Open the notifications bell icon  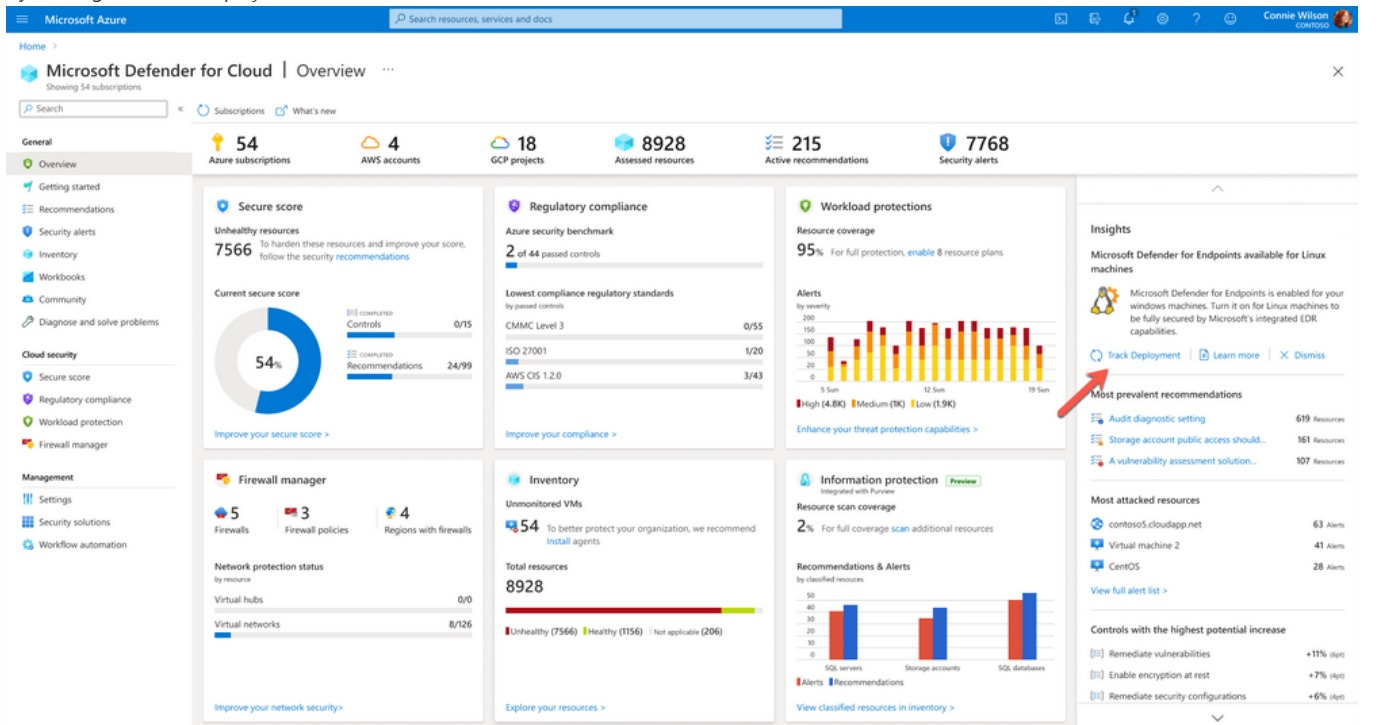pyautogui.click(x=1129, y=18)
